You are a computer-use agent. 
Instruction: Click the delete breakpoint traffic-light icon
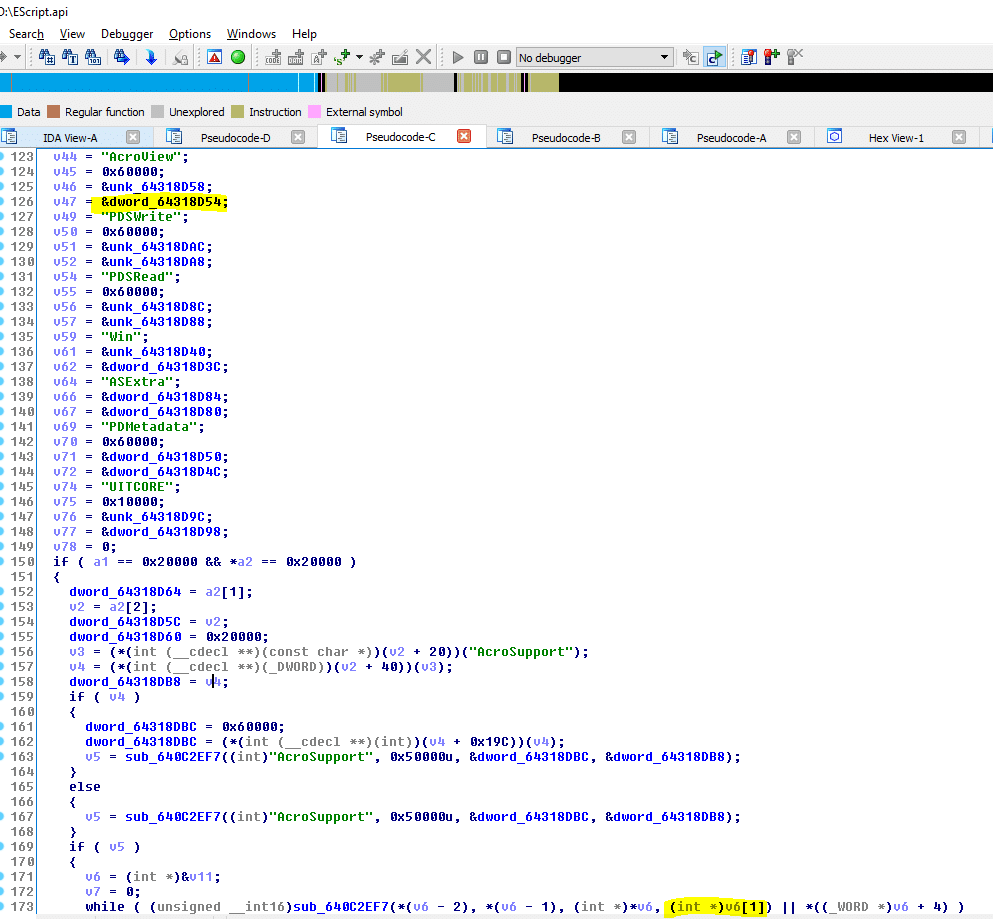point(794,58)
